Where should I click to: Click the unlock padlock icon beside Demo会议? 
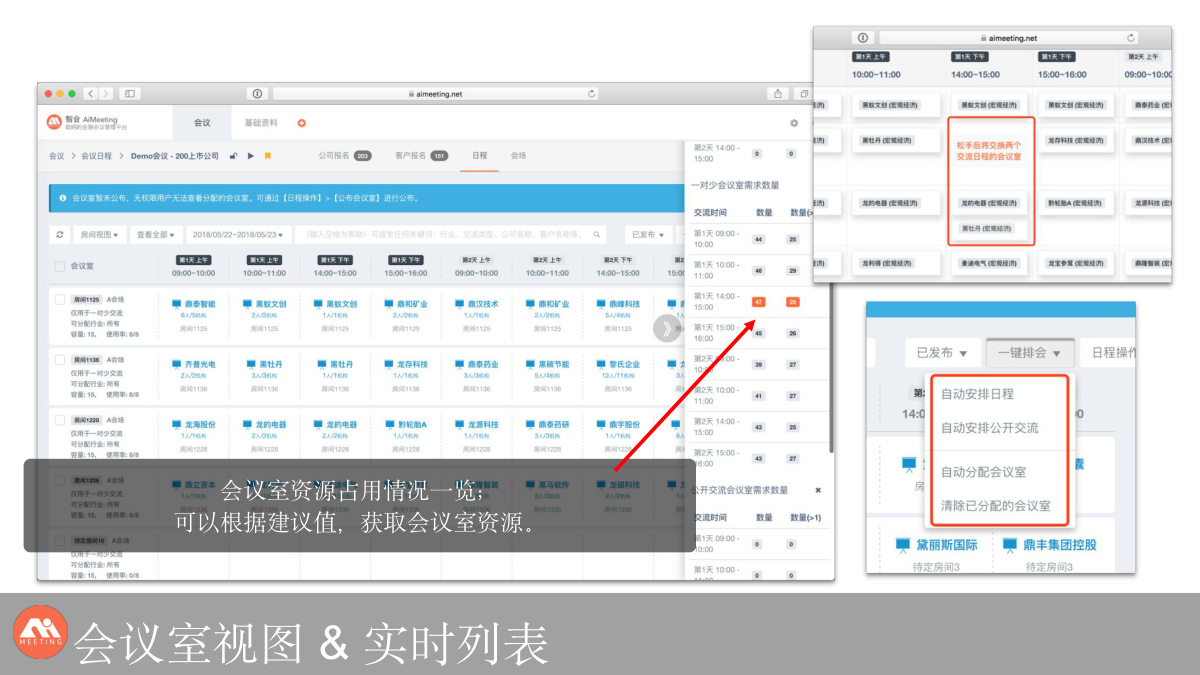(x=233, y=156)
